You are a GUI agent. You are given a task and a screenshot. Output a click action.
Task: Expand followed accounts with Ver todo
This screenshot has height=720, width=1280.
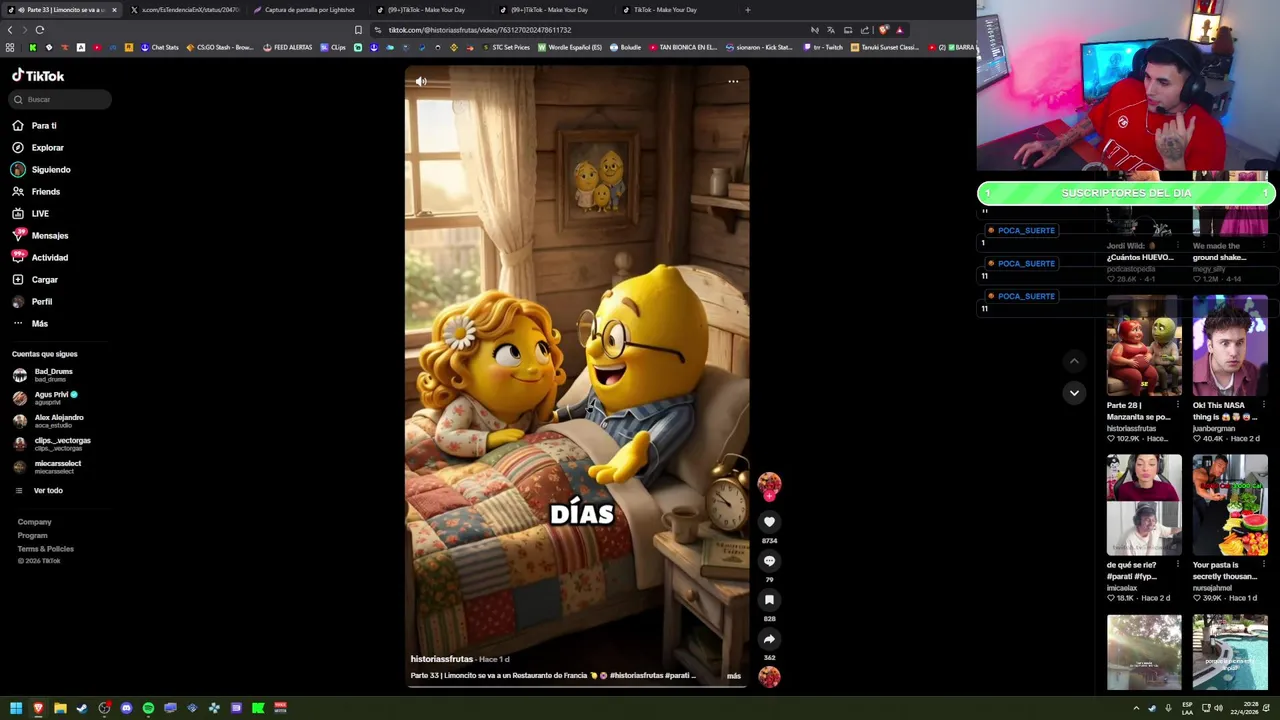39,491
